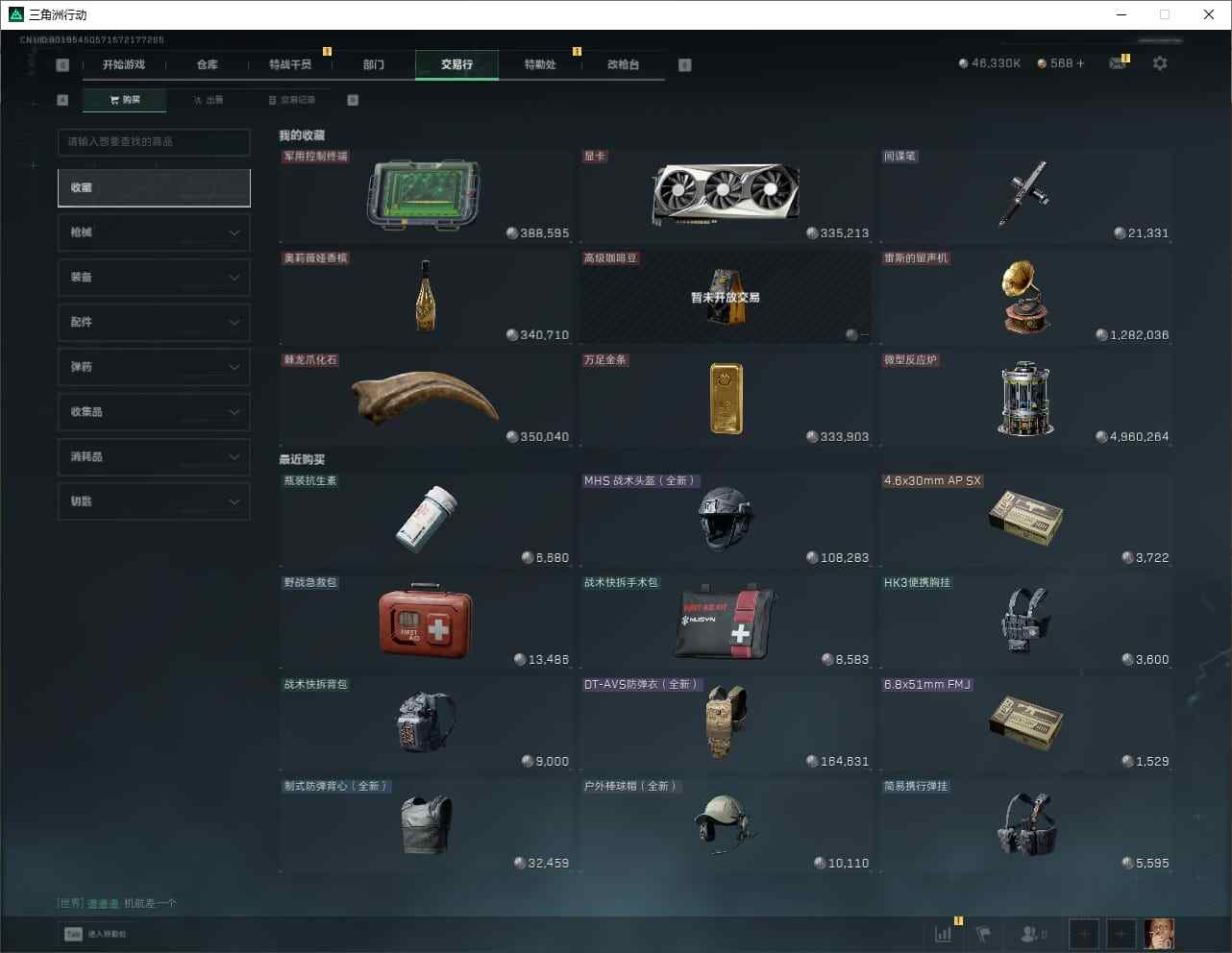Select the 野战急救包 red first aid kit
1232x953 pixels.
point(425,623)
